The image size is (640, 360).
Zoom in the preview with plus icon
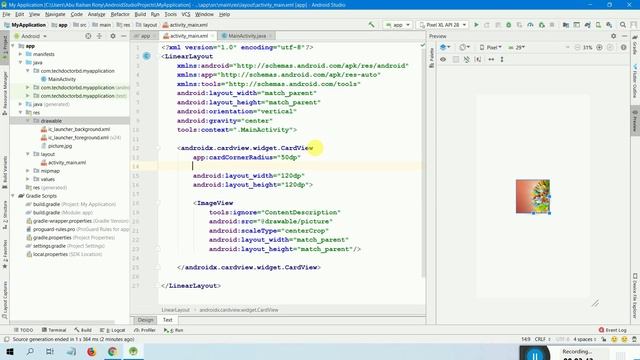coord(599,47)
